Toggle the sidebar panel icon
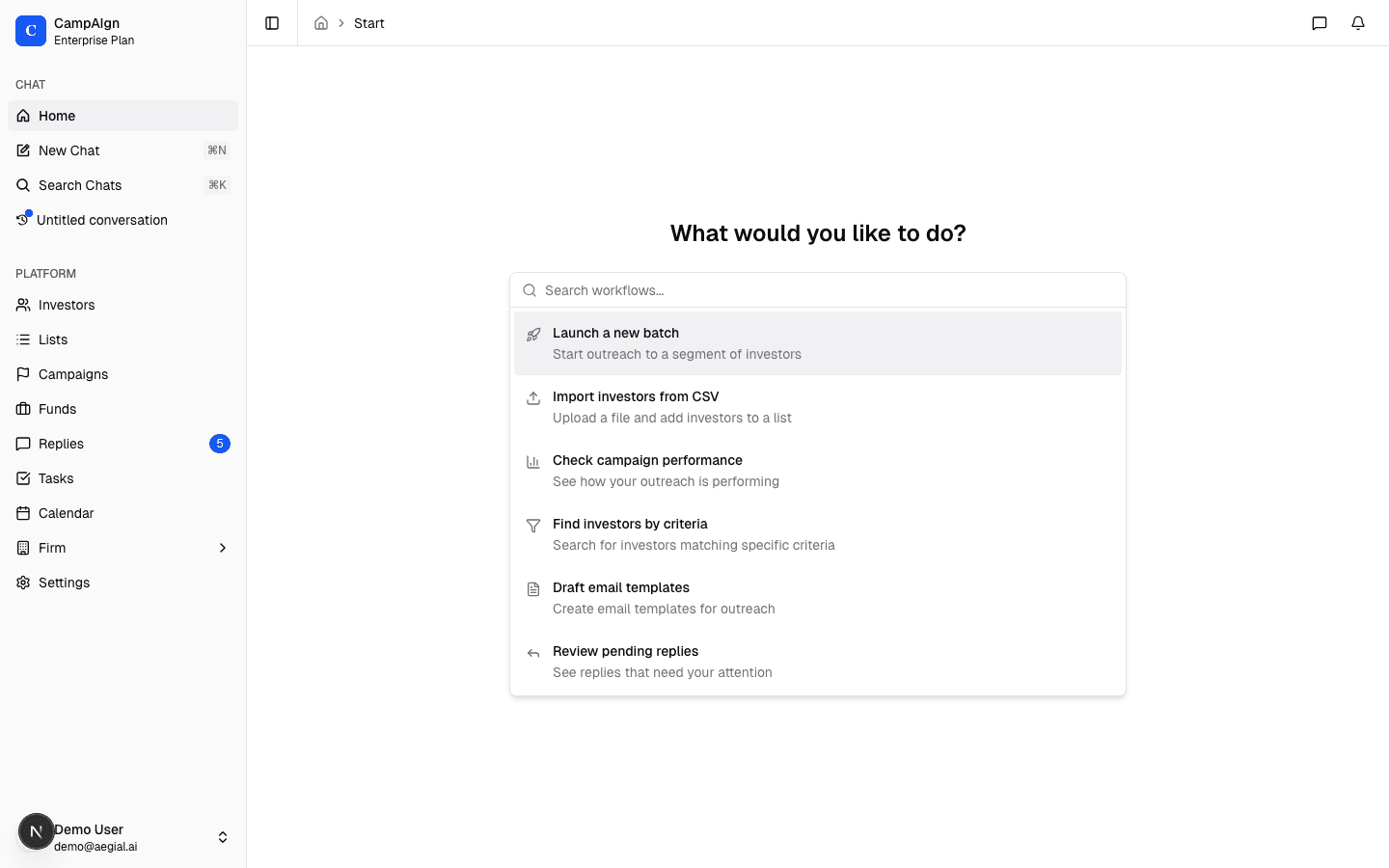The width and height of the screenshot is (1389, 868). (x=272, y=23)
